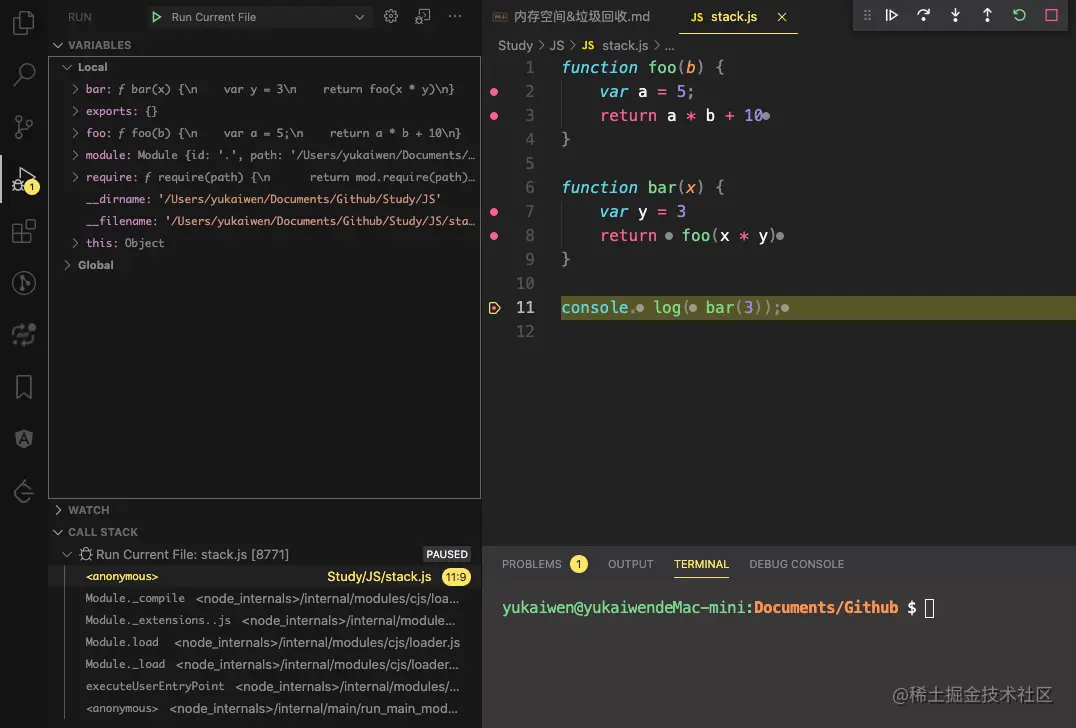
Task: Stop the debug session
Action: [x=1051, y=15]
